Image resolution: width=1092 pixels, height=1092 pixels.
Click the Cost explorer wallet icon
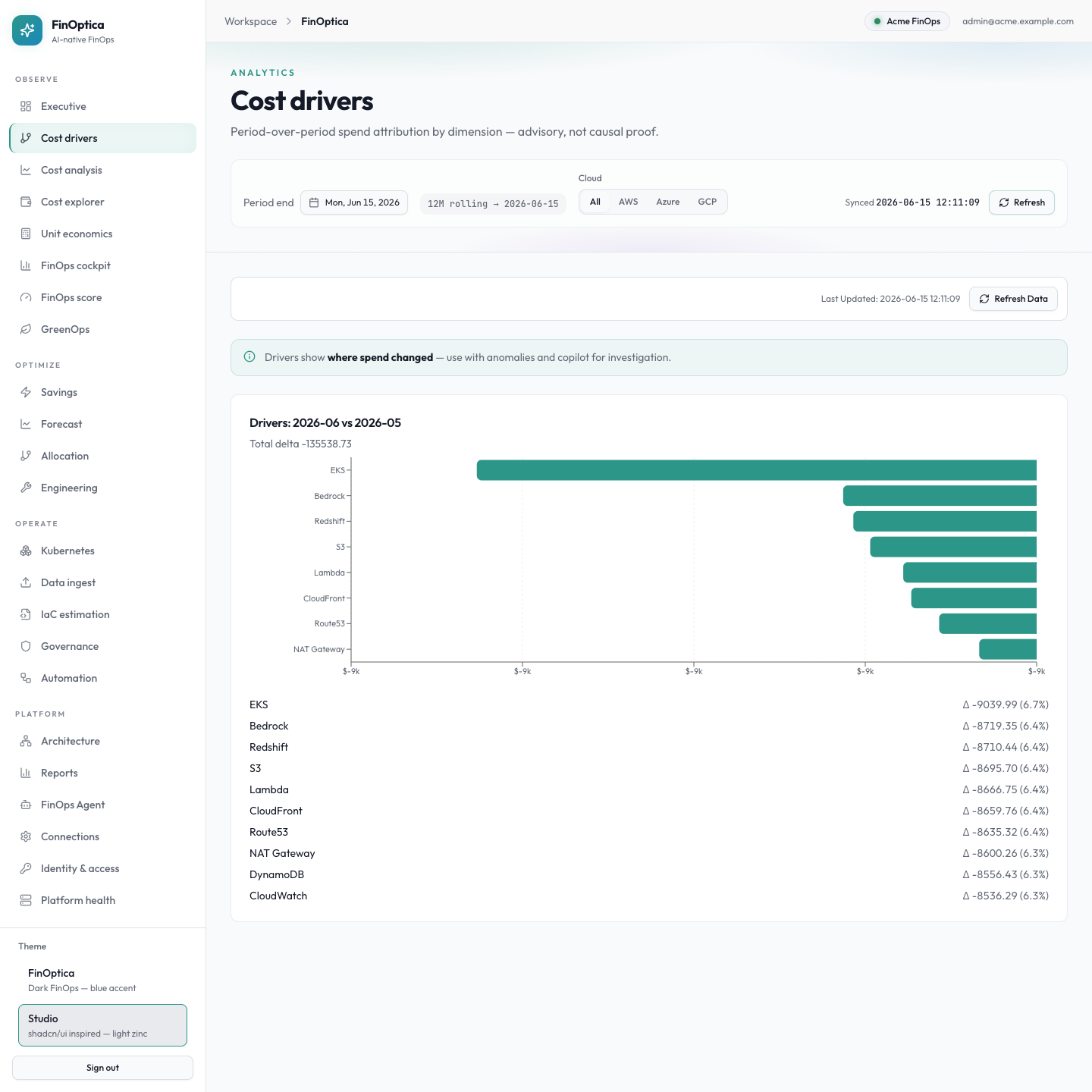click(x=26, y=202)
